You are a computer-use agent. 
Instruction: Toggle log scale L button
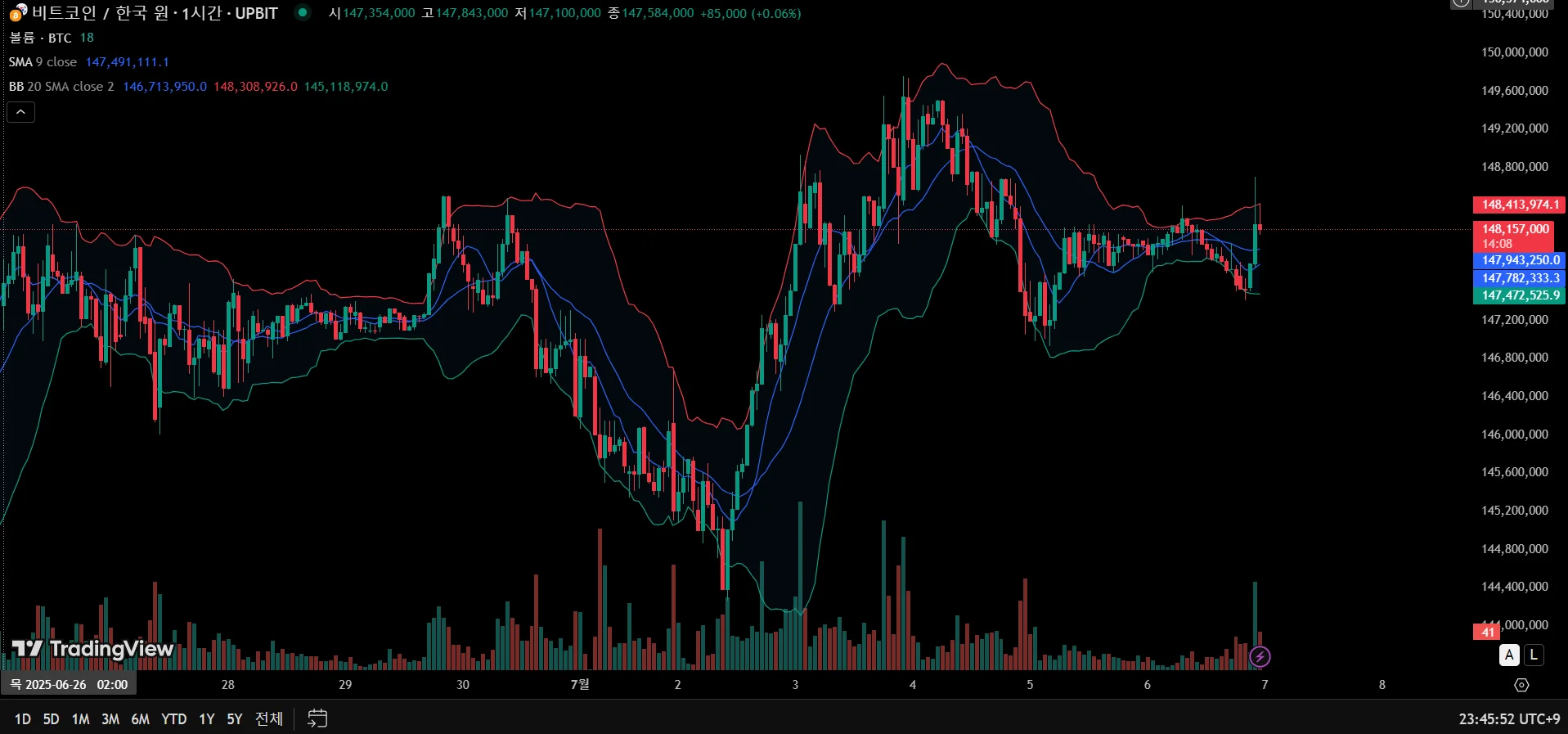pyautogui.click(x=1534, y=655)
